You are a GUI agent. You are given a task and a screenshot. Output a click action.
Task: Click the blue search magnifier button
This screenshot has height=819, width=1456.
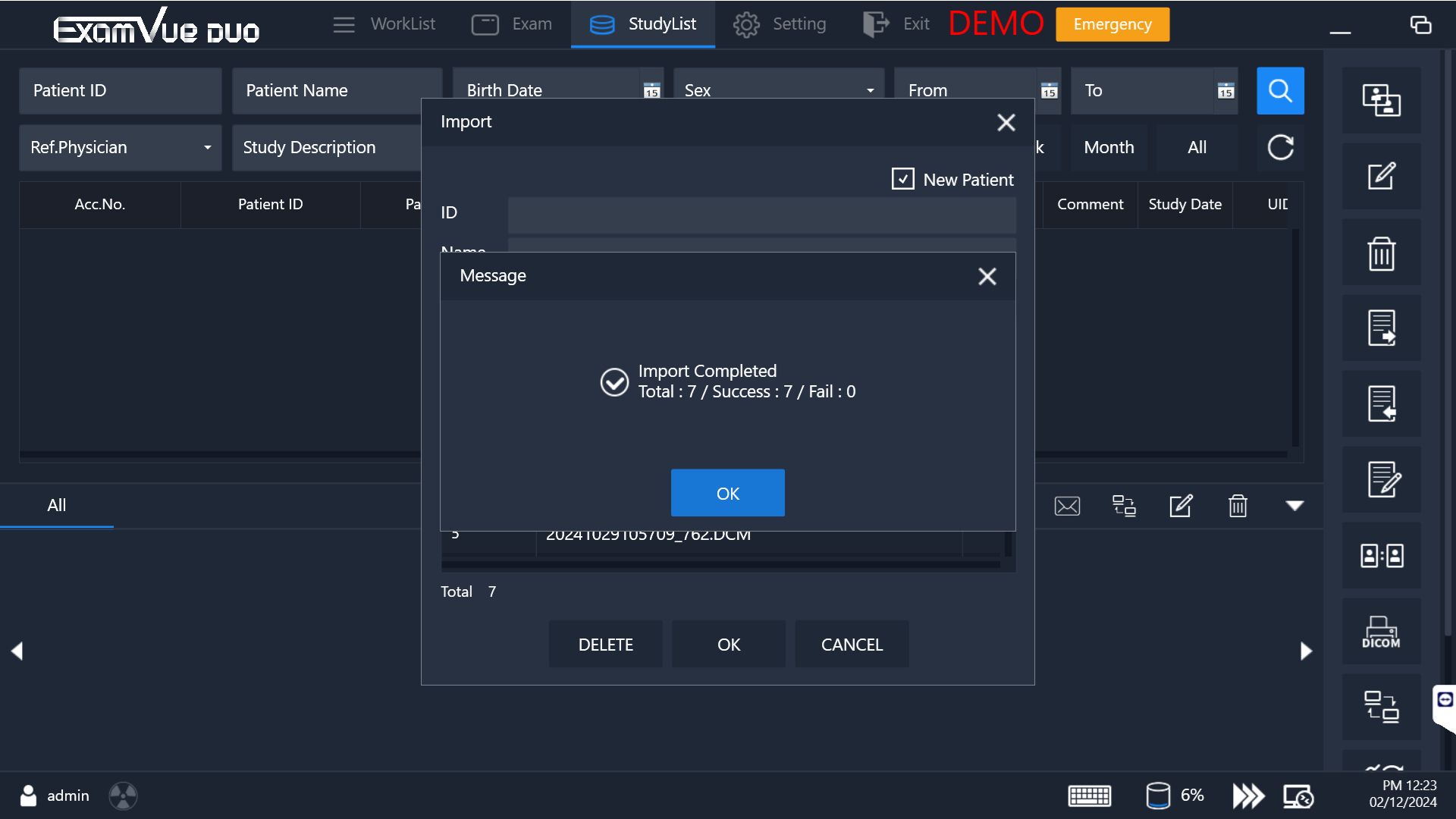click(x=1280, y=91)
